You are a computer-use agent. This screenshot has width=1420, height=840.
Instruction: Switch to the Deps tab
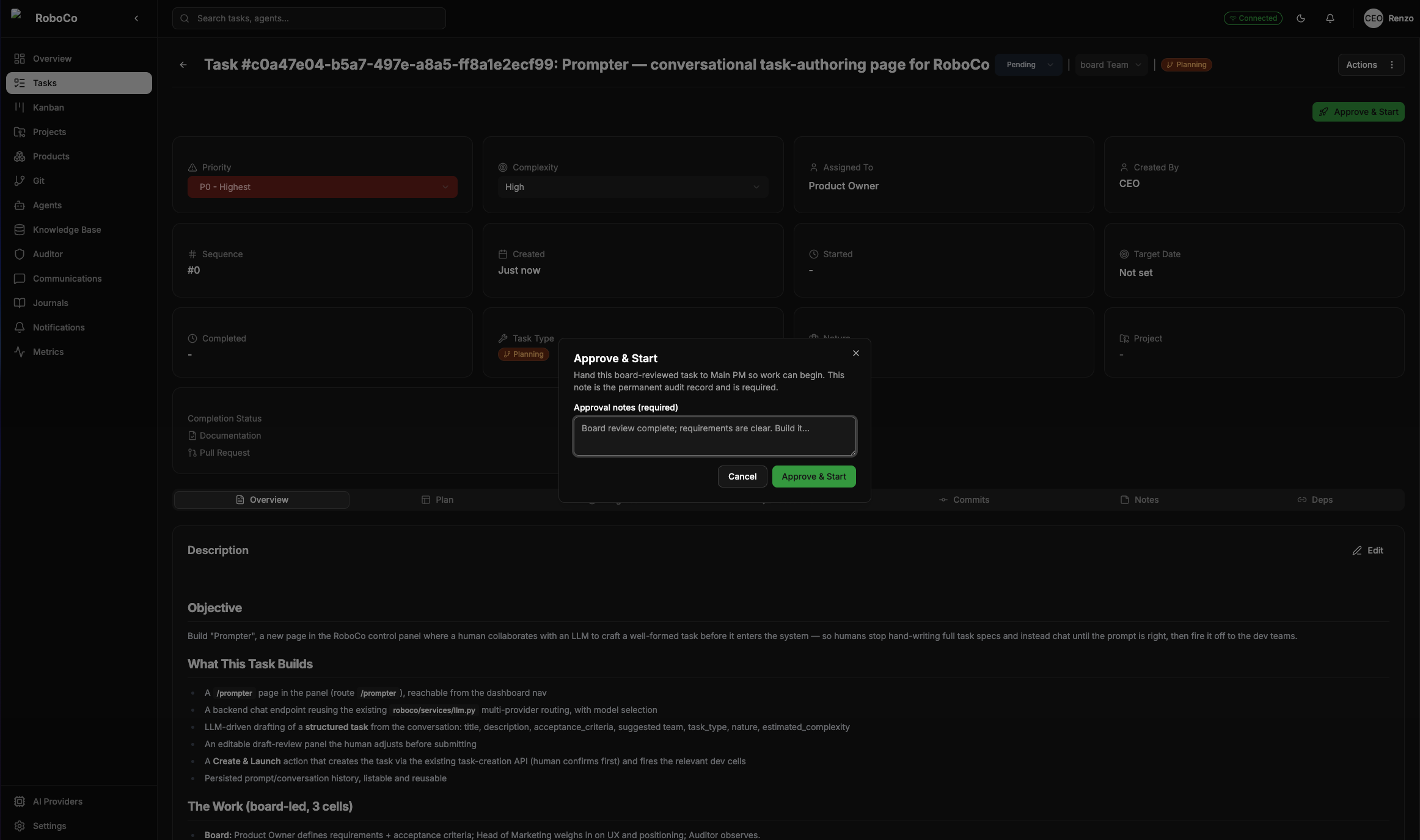1315,500
